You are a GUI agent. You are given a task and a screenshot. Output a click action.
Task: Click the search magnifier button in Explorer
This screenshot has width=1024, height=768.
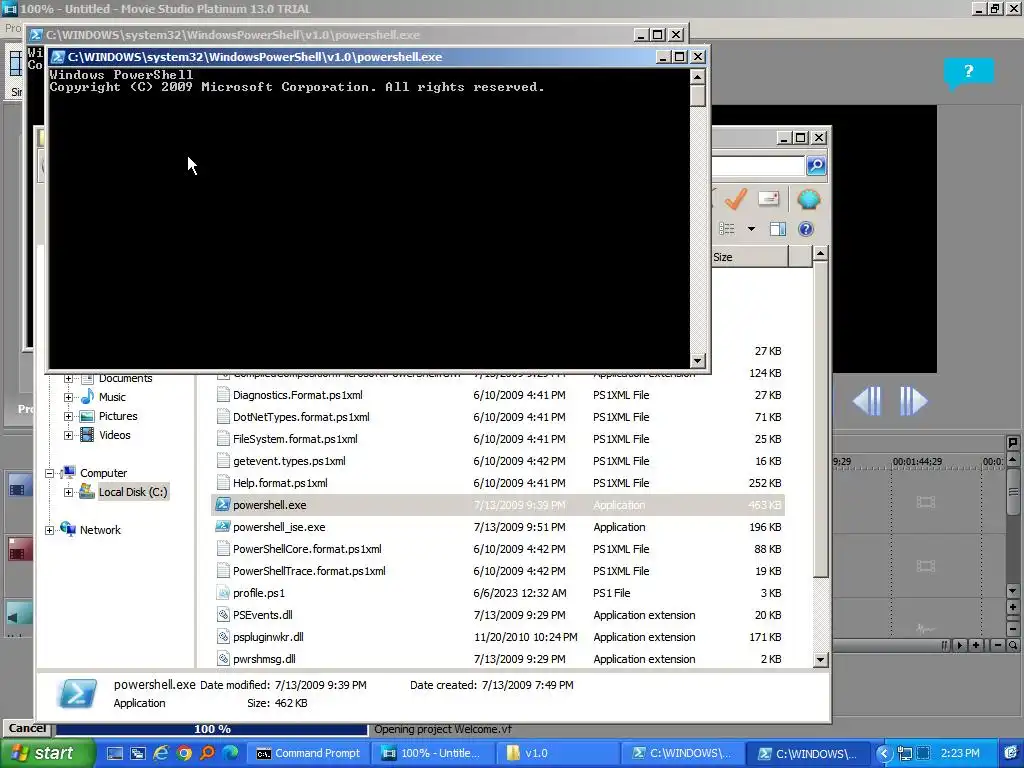[816, 166]
